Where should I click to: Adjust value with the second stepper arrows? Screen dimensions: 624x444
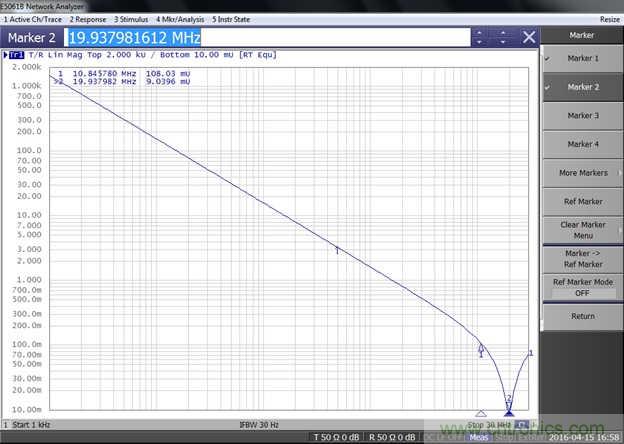pyautogui.click(x=505, y=37)
